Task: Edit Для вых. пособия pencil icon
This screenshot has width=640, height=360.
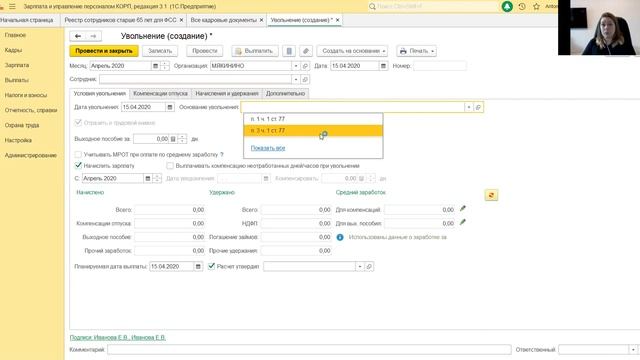Action: pyautogui.click(x=462, y=222)
